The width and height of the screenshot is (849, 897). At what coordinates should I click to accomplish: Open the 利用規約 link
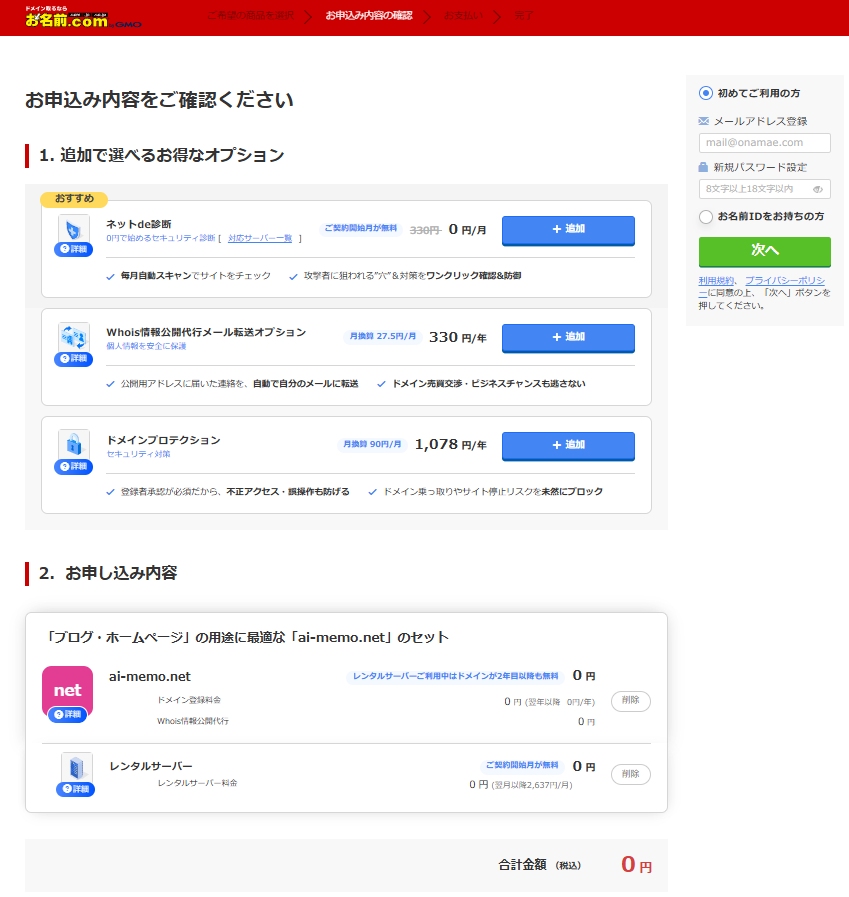[716, 281]
